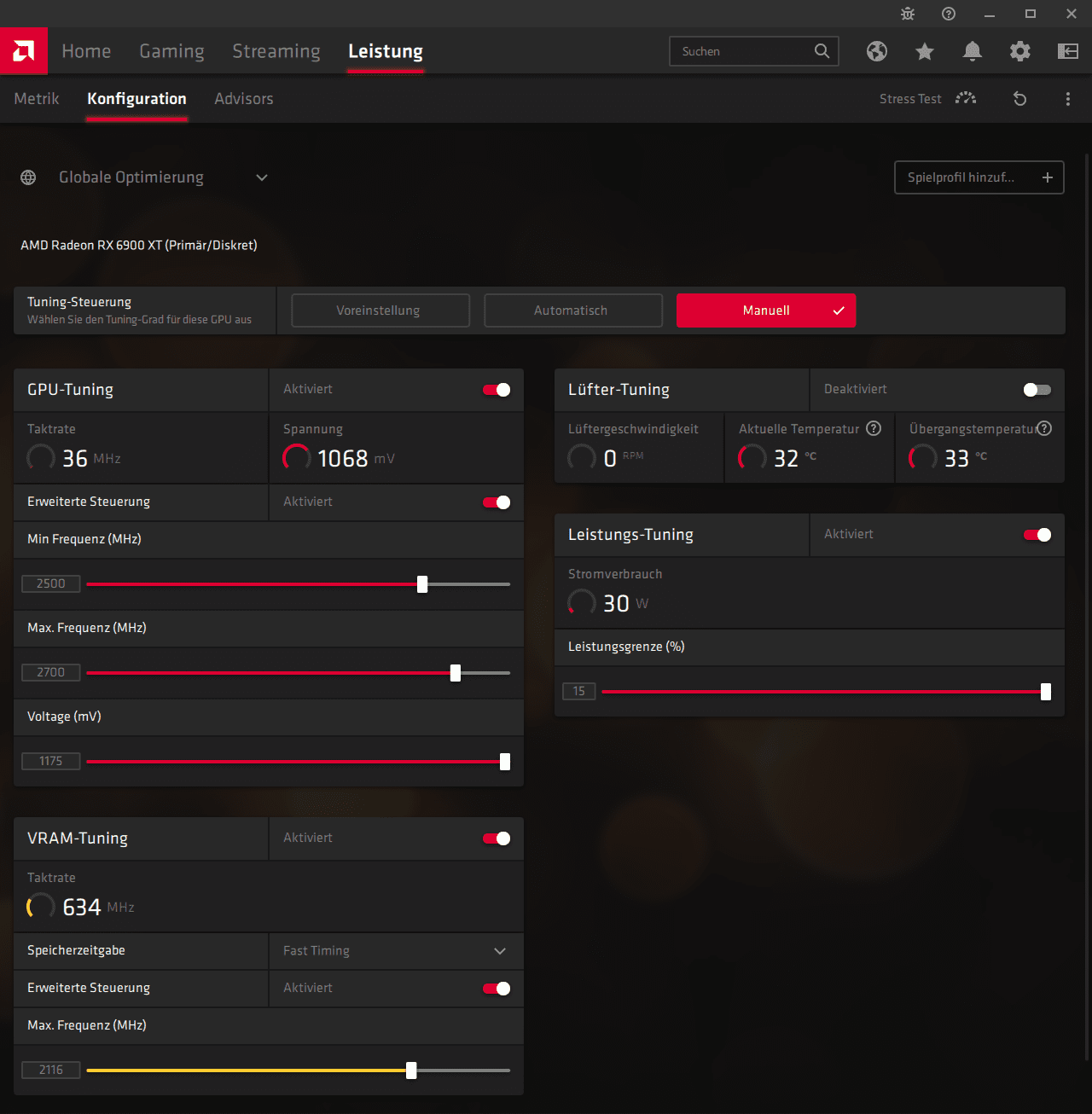Click the help icon next to Übergangstemperatur
The height and width of the screenshot is (1114, 1092).
[x=1044, y=428]
